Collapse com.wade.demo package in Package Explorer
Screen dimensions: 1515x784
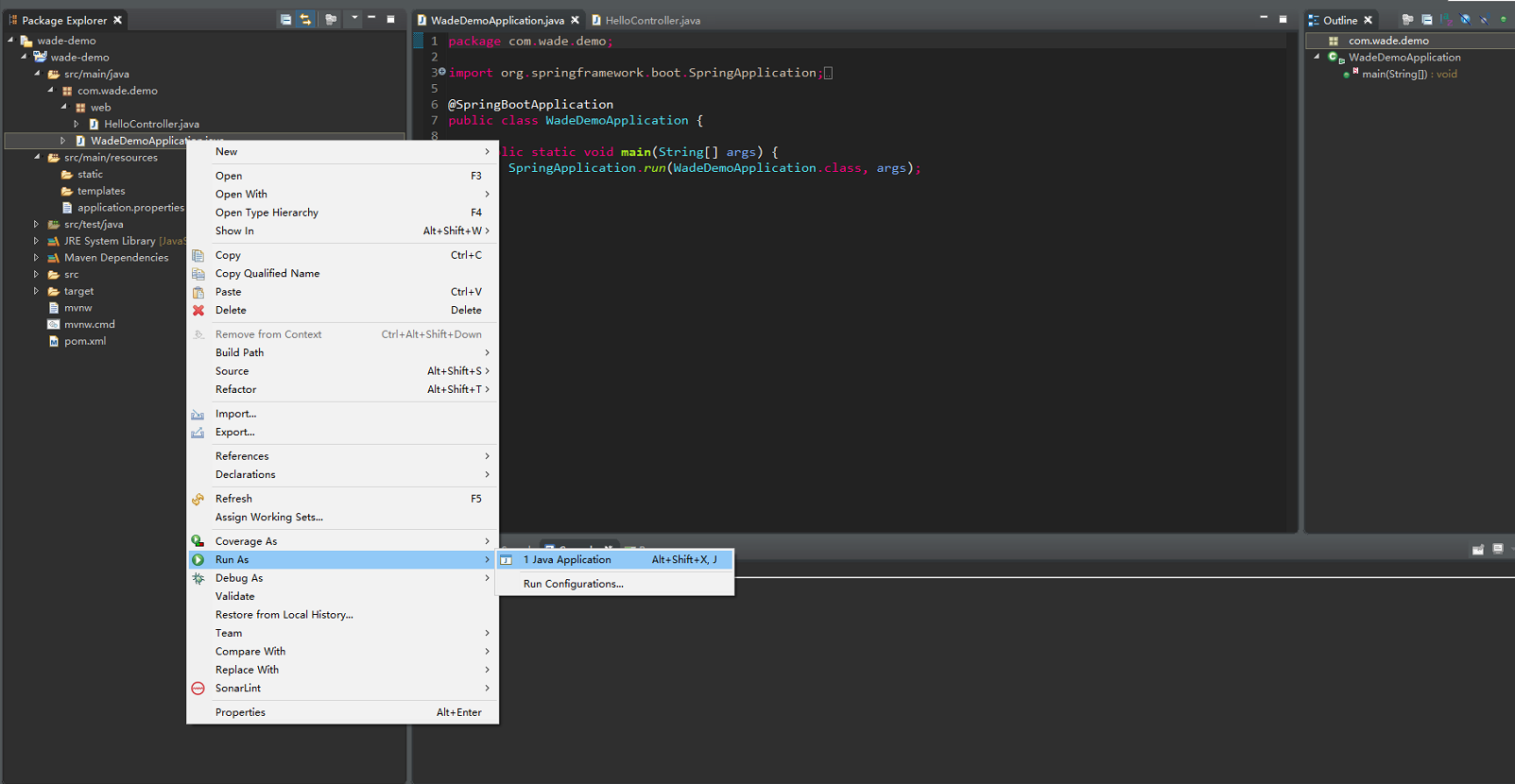click(50, 91)
